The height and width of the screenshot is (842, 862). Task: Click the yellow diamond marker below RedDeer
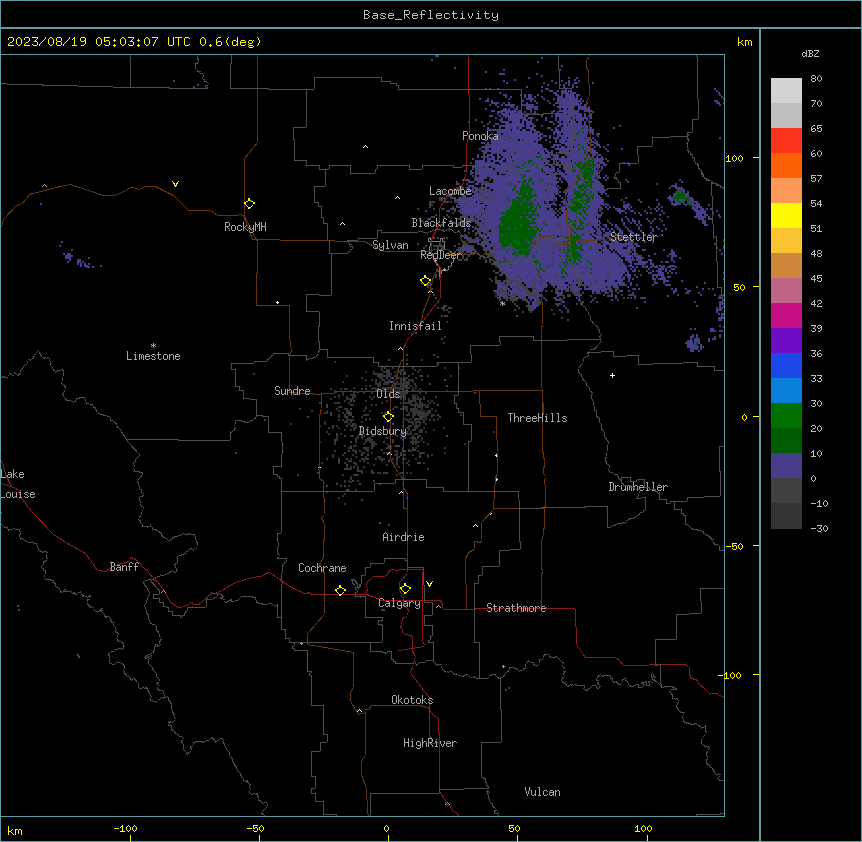click(426, 281)
